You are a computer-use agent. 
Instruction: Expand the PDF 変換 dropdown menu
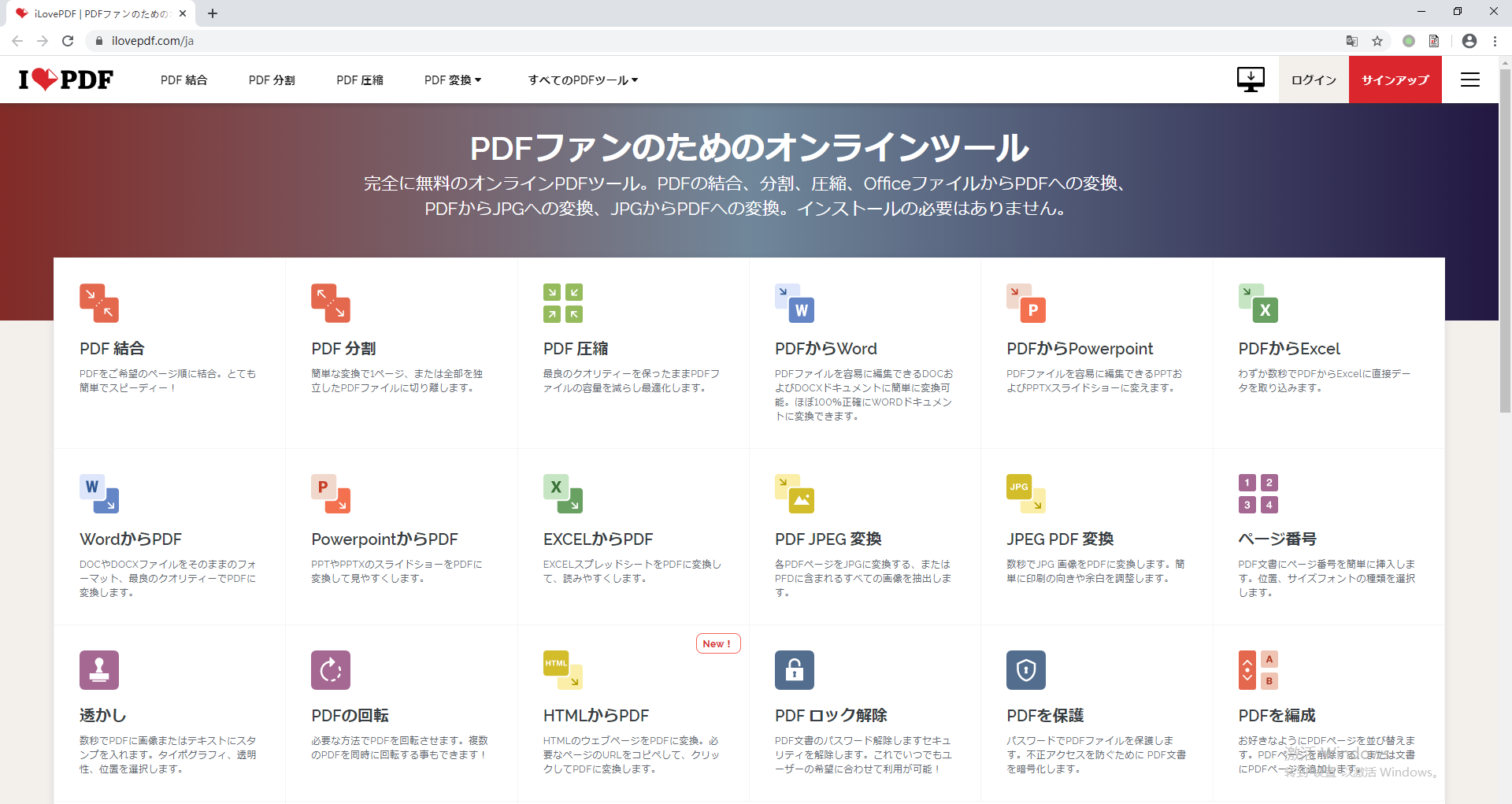click(453, 80)
